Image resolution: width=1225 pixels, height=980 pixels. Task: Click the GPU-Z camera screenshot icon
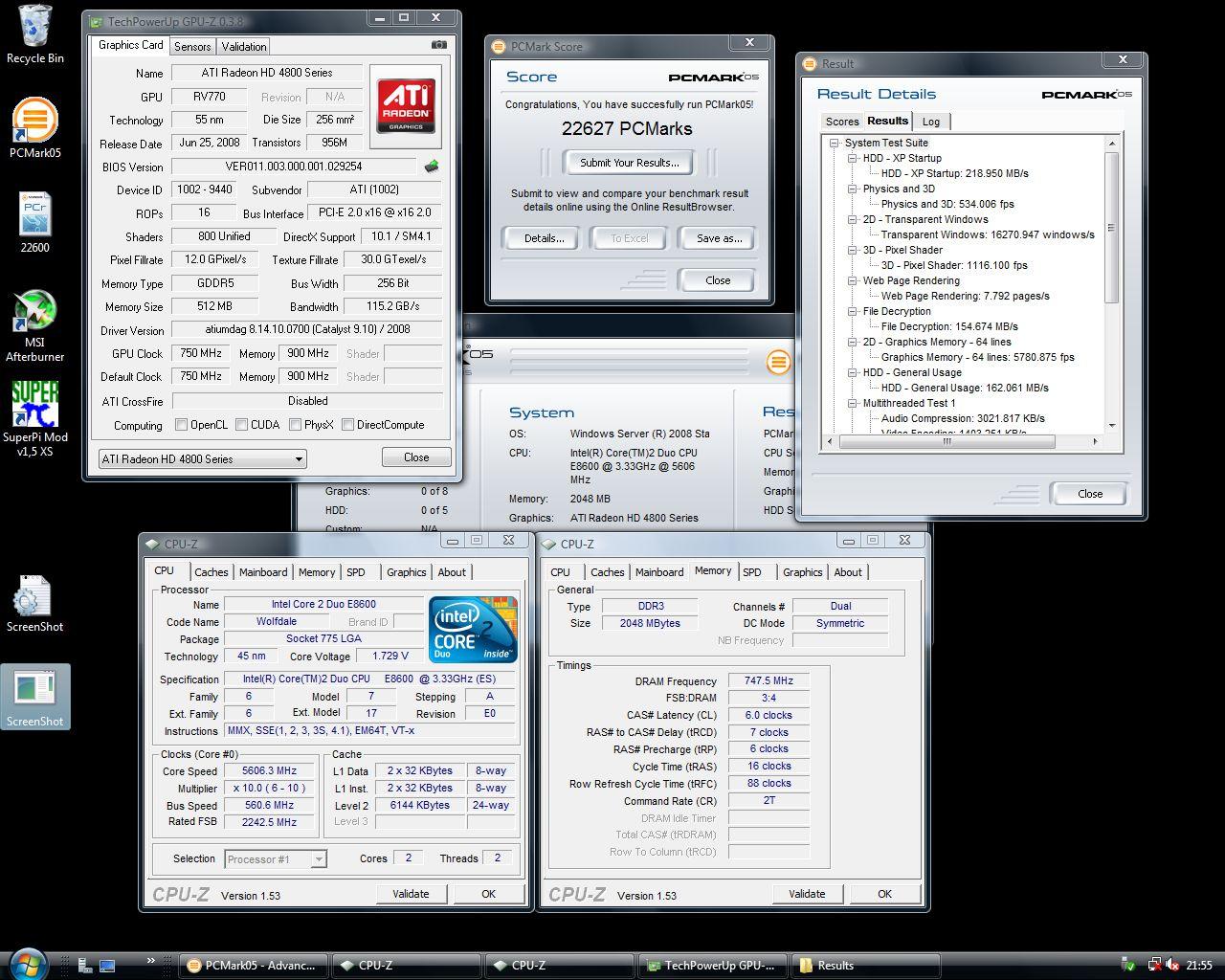[438, 45]
